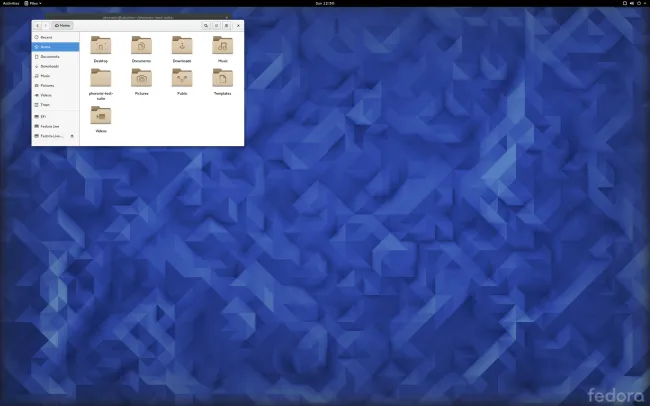Select Trash in the sidebar
Viewport: 650px width, 406px height.
point(45,104)
